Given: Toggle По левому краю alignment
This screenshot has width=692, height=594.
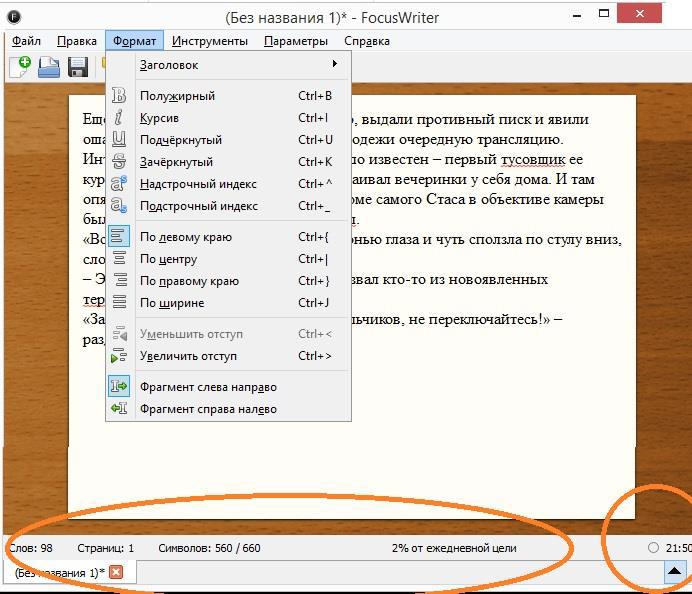Looking at the screenshot, I should click(185, 237).
